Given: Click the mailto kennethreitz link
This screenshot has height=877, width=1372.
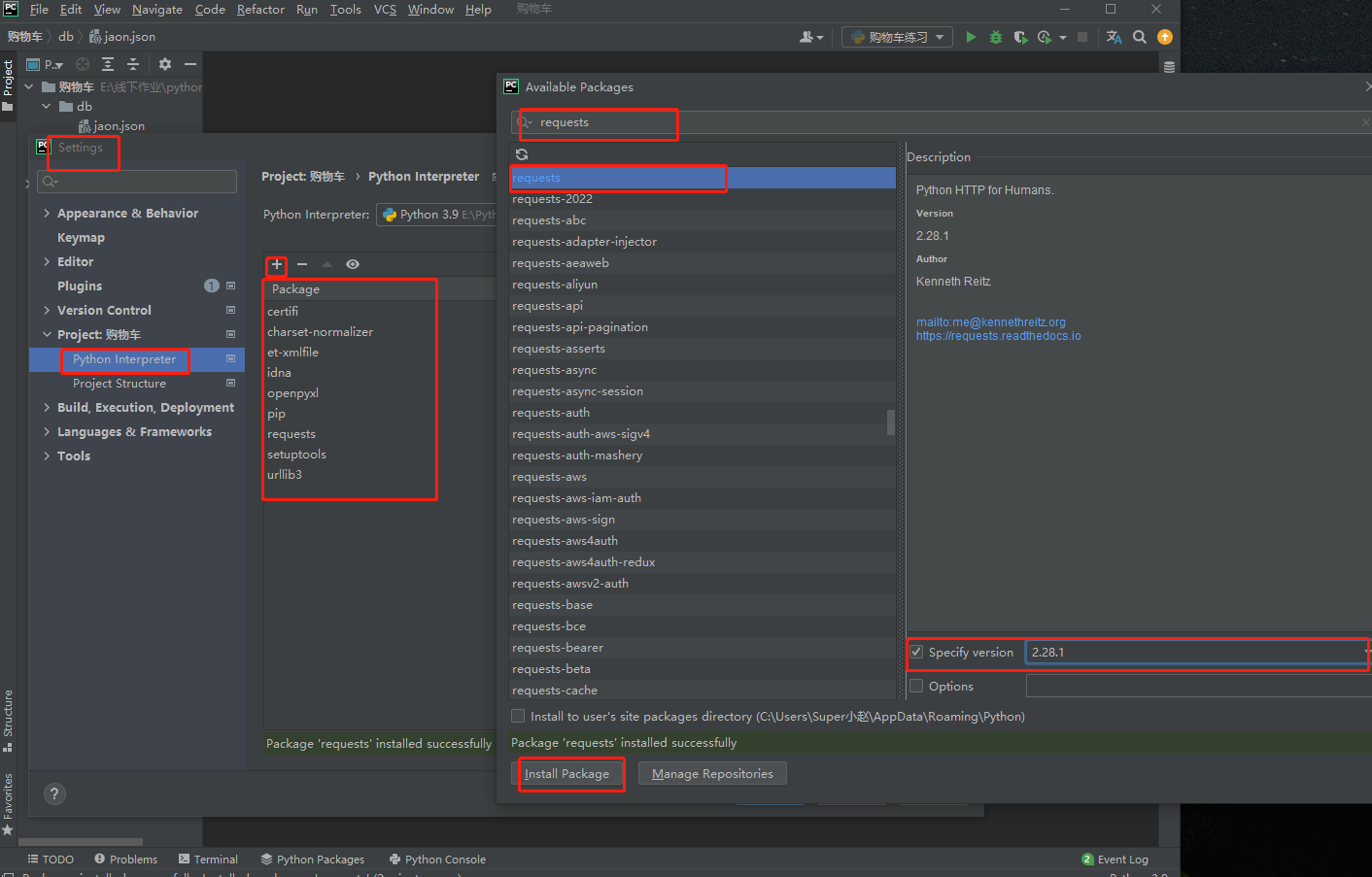Looking at the screenshot, I should tap(990, 322).
